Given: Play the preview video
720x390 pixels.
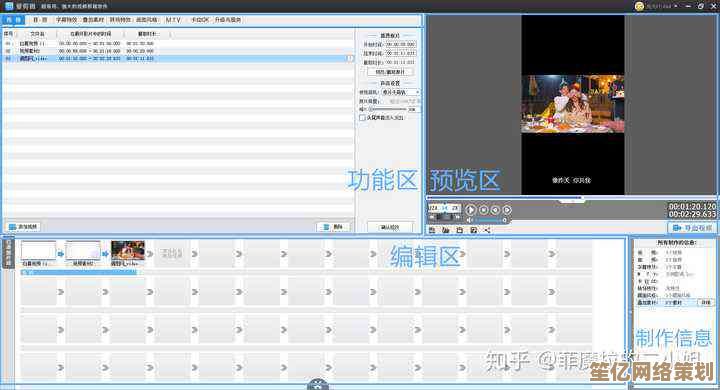Looking at the screenshot, I should pos(471,210).
